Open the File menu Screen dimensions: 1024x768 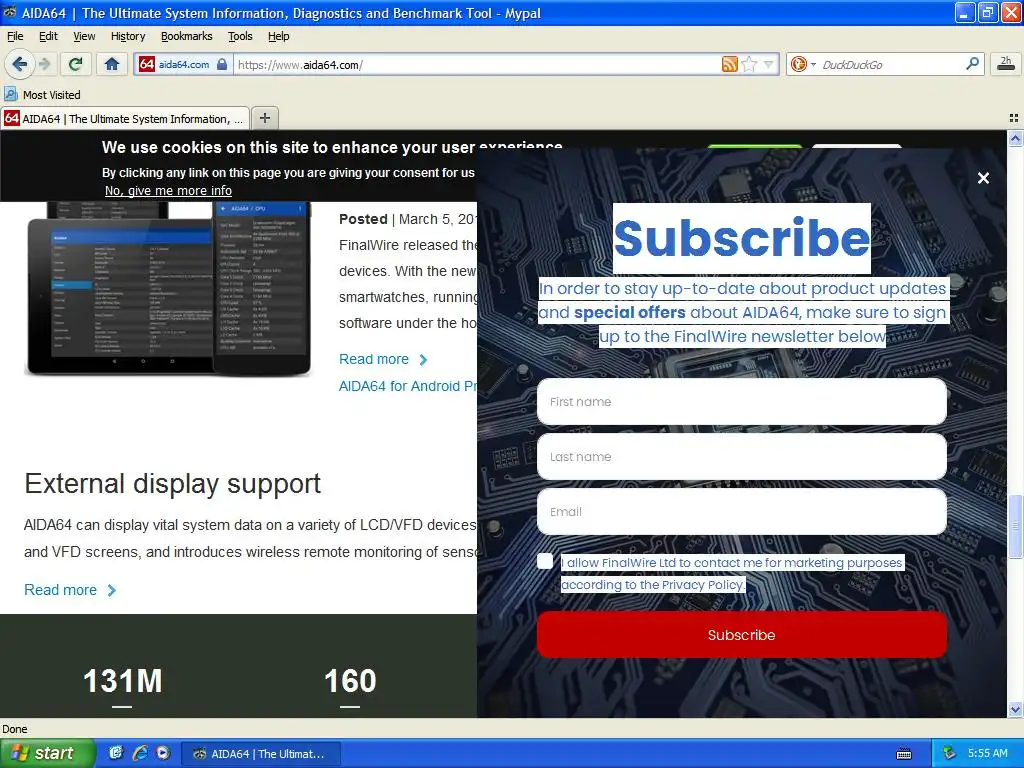(15, 36)
